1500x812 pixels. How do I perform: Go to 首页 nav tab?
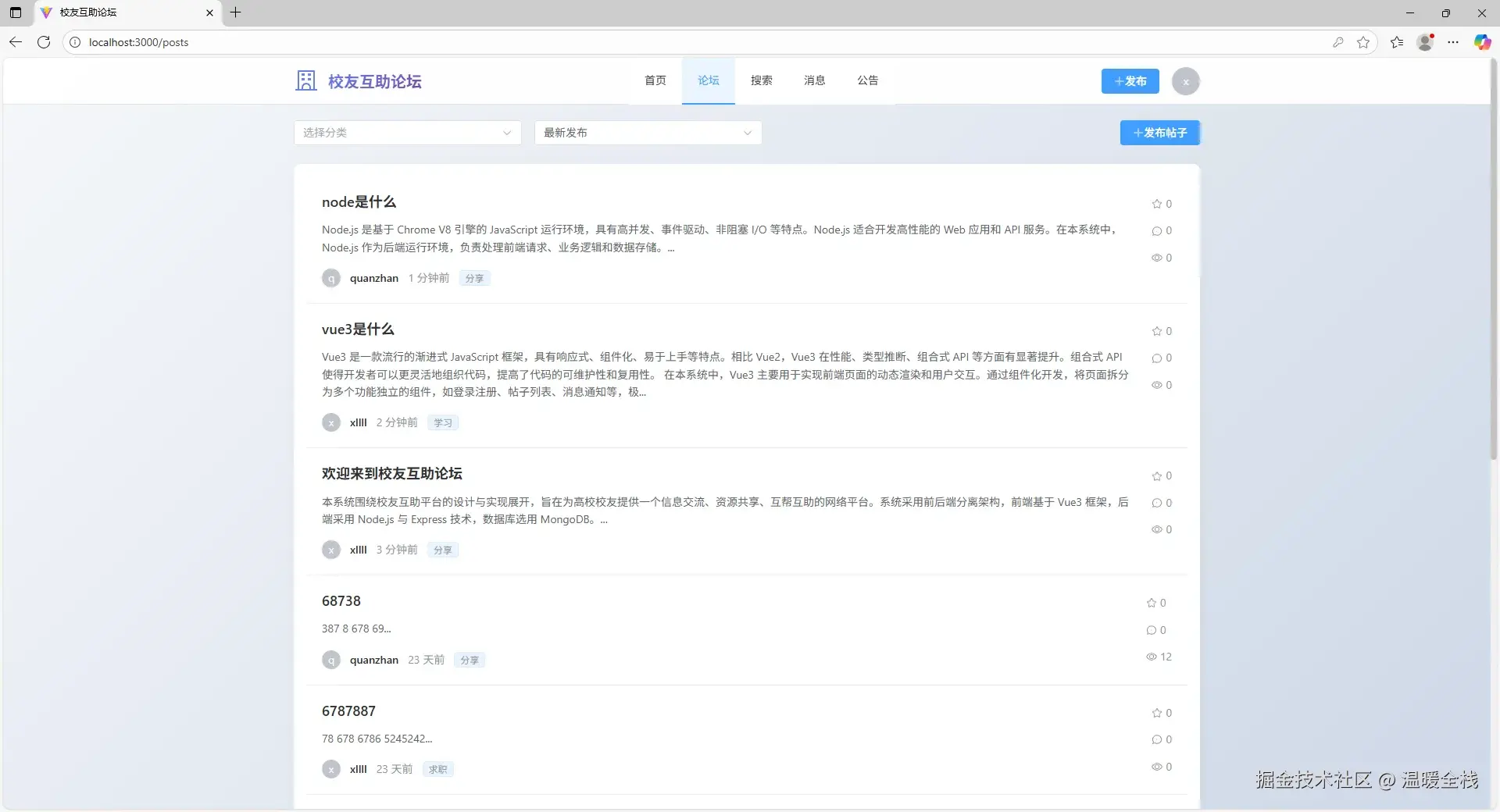click(655, 80)
